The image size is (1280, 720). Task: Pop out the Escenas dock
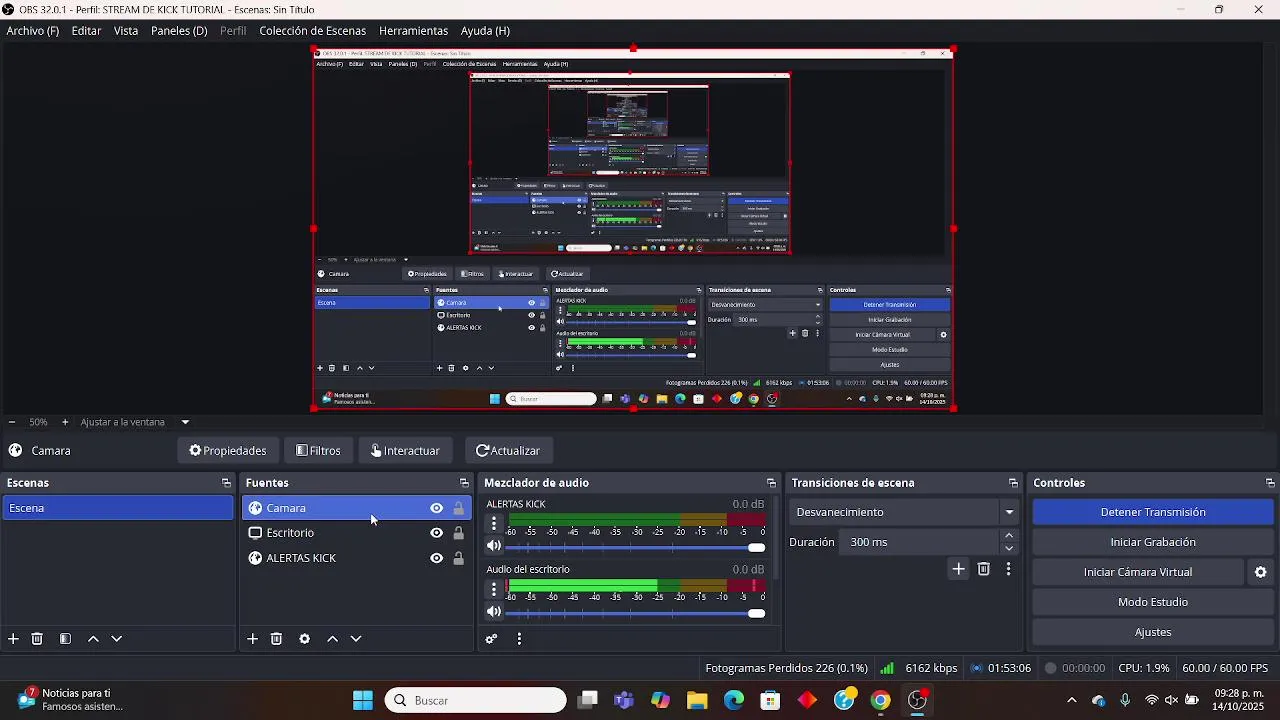[x=226, y=483]
